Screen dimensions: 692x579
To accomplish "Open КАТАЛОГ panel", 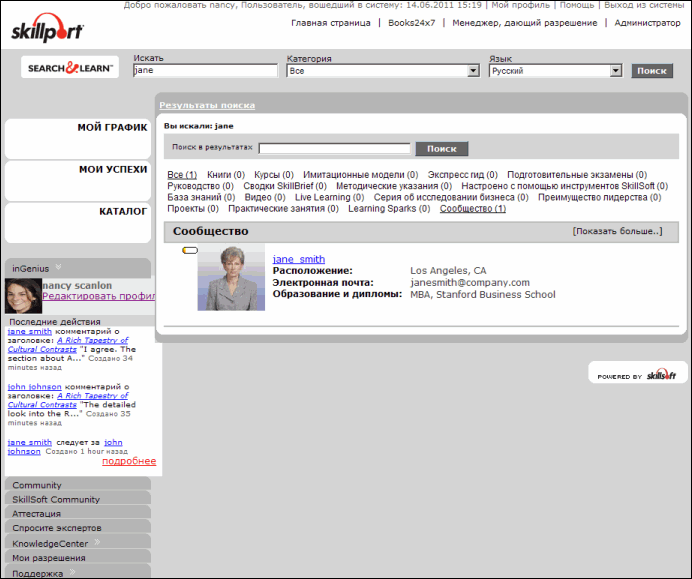I will click(78, 222).
